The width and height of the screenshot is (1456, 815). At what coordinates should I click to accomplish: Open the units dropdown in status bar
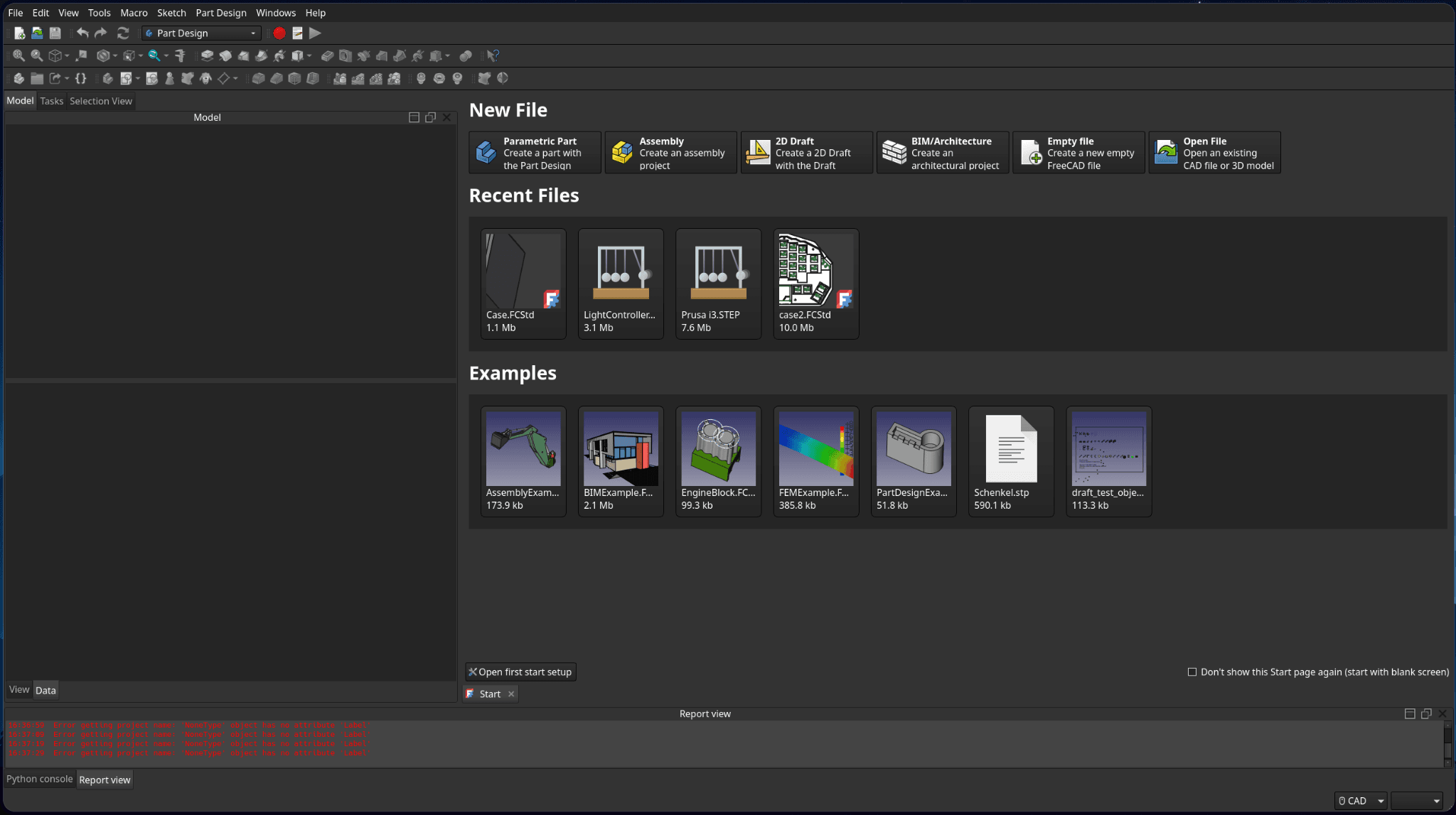pyautogui.click(x=1417, y=801)
